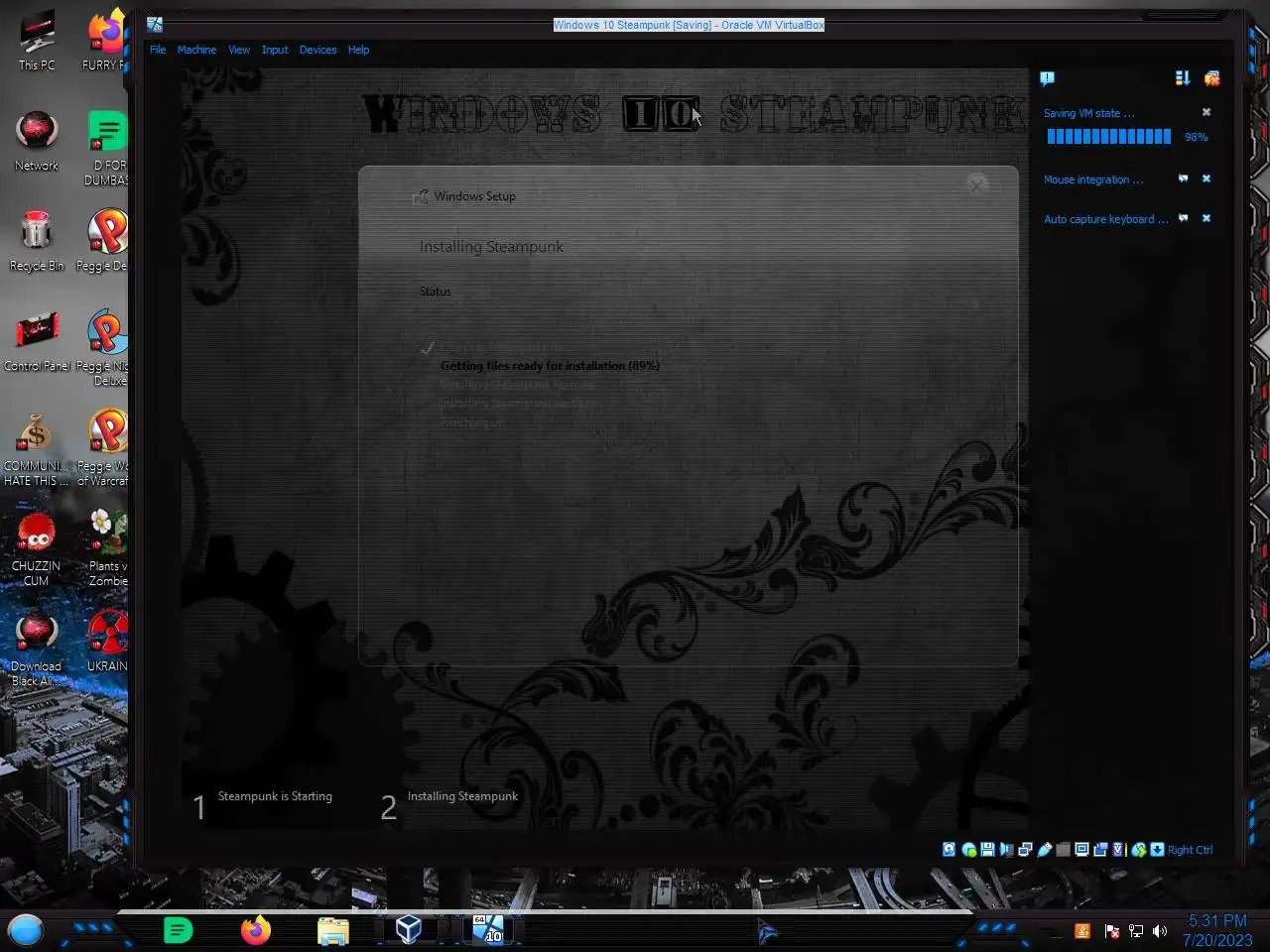Screen dimensions: 1270x952
Task: Select the Network desktop icon
Action: coord(37,141)
